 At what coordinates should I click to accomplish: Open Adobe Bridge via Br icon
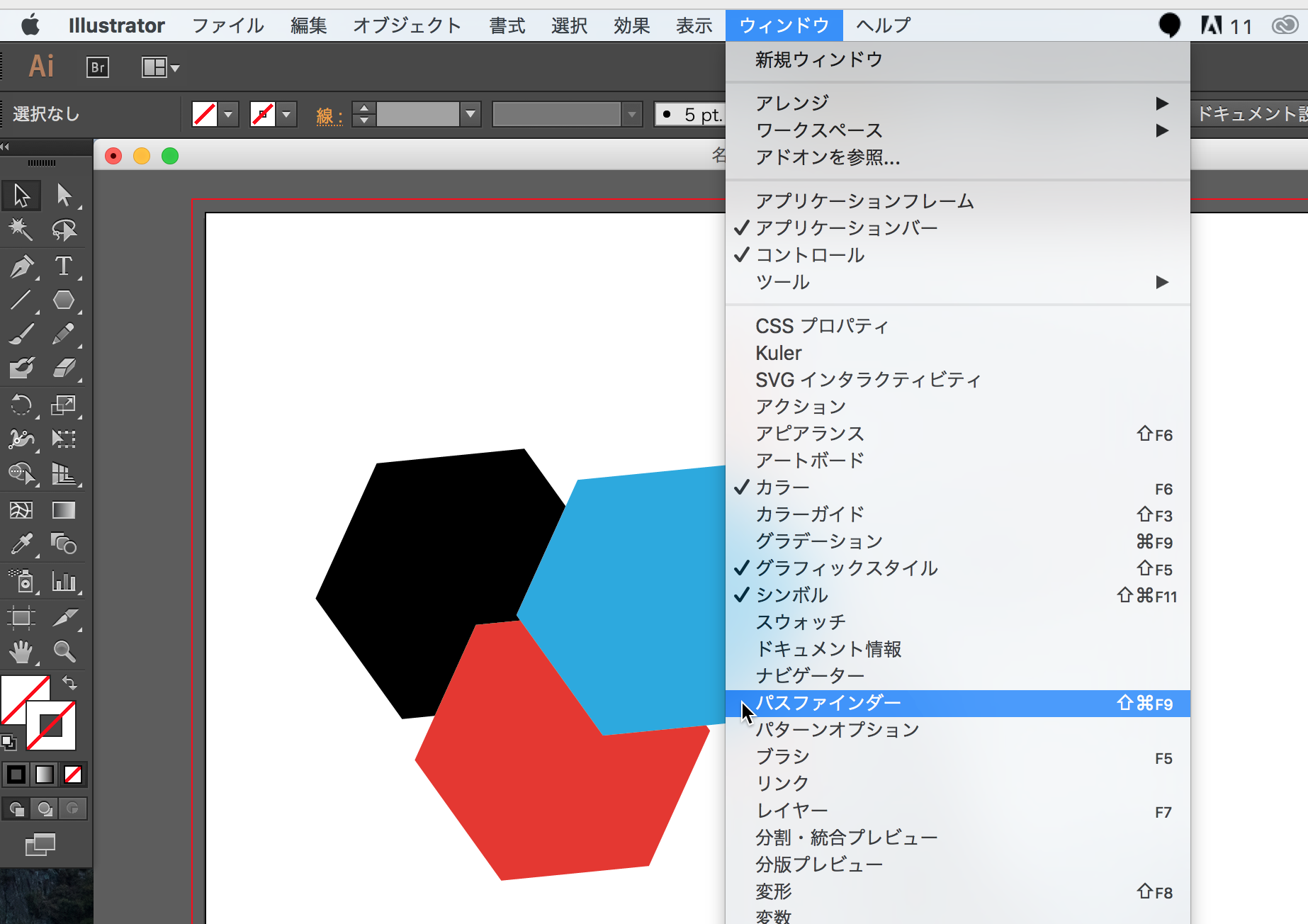tap(98, 67)
